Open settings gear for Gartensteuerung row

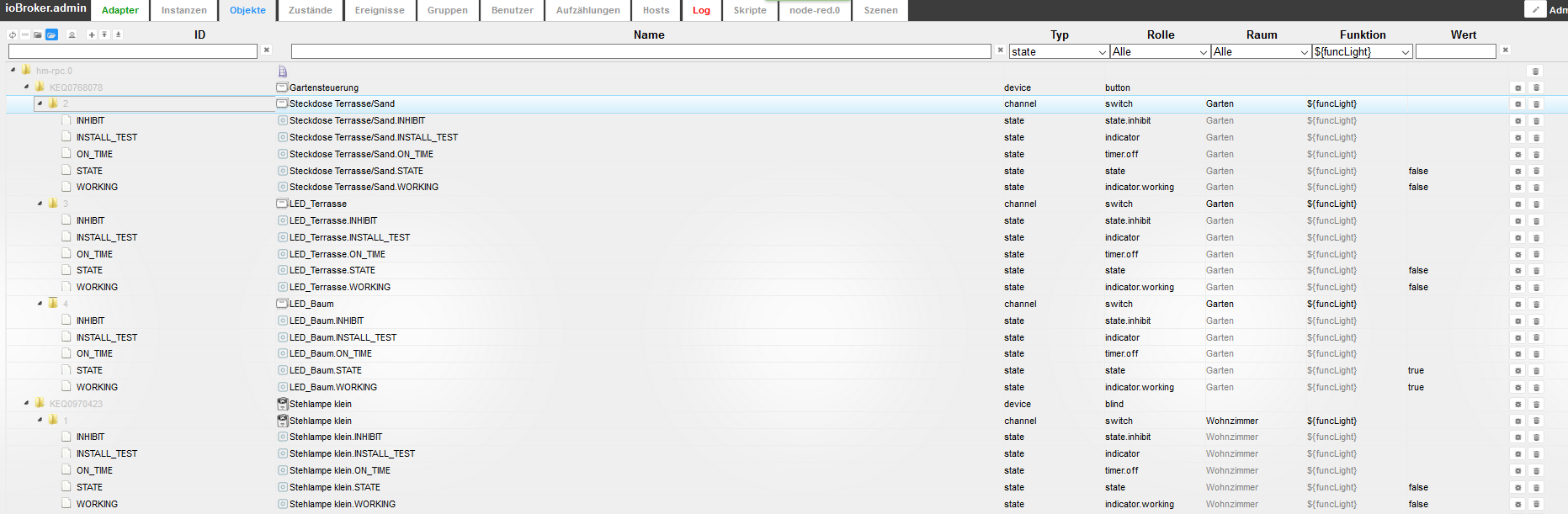1518,87
